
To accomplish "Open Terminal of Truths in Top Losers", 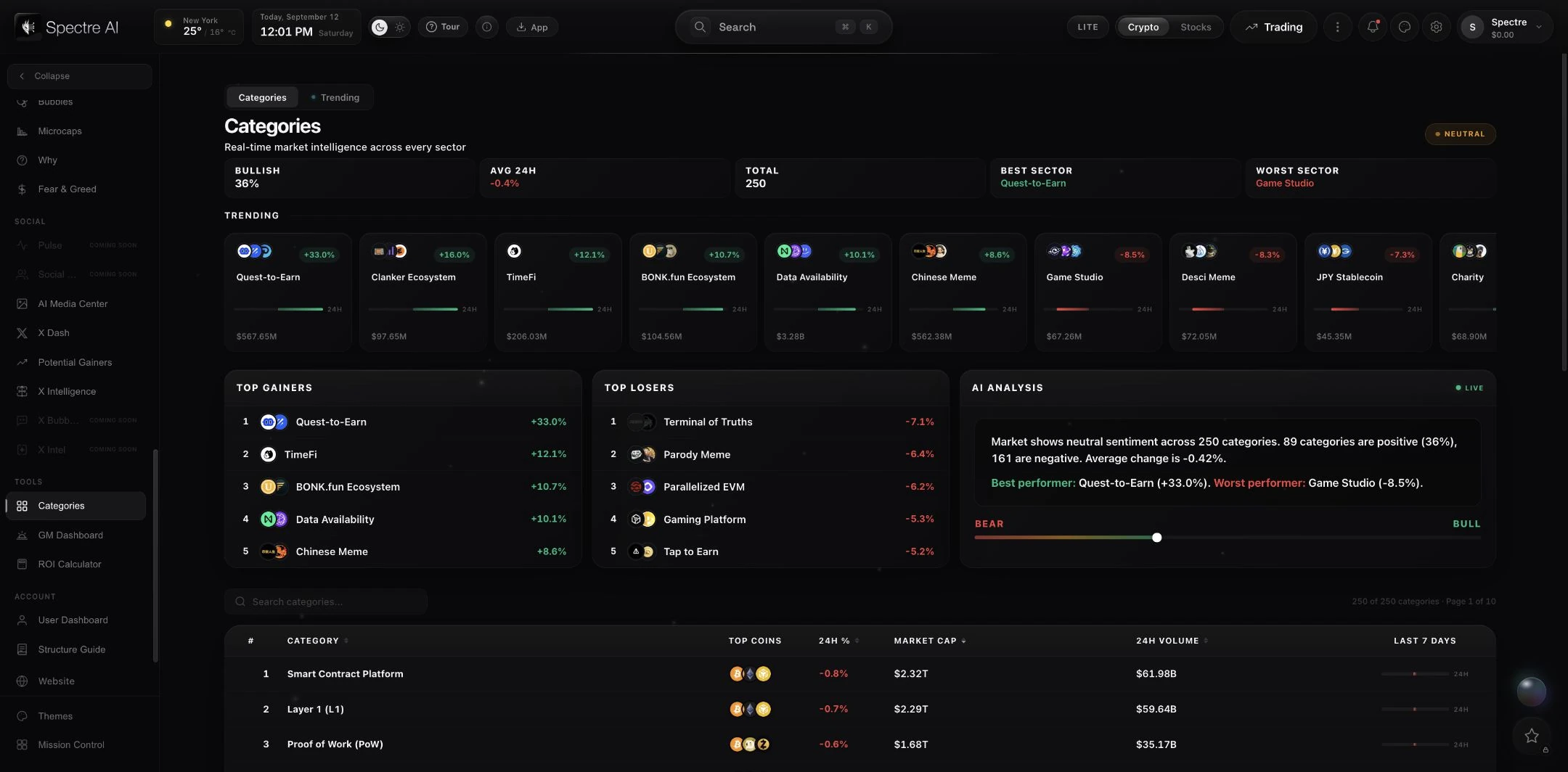I will coord(770,422).
